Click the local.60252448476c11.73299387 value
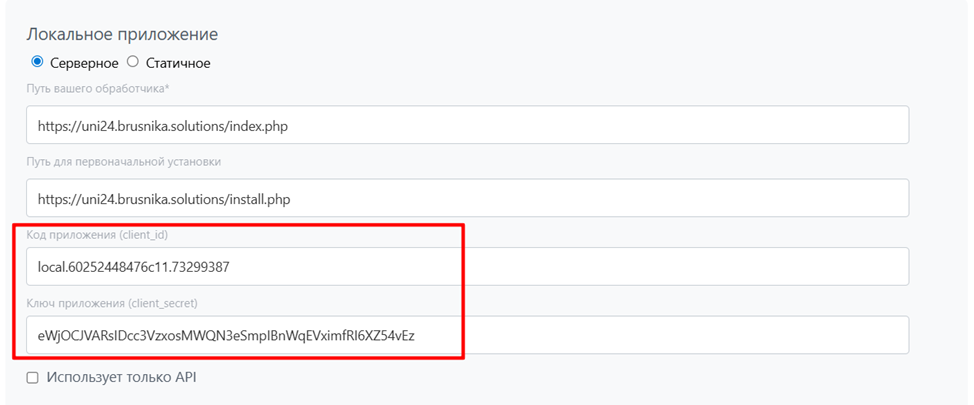Image resolution: width=974 pixels, height=405 pixels. click(x=134, y=267)
